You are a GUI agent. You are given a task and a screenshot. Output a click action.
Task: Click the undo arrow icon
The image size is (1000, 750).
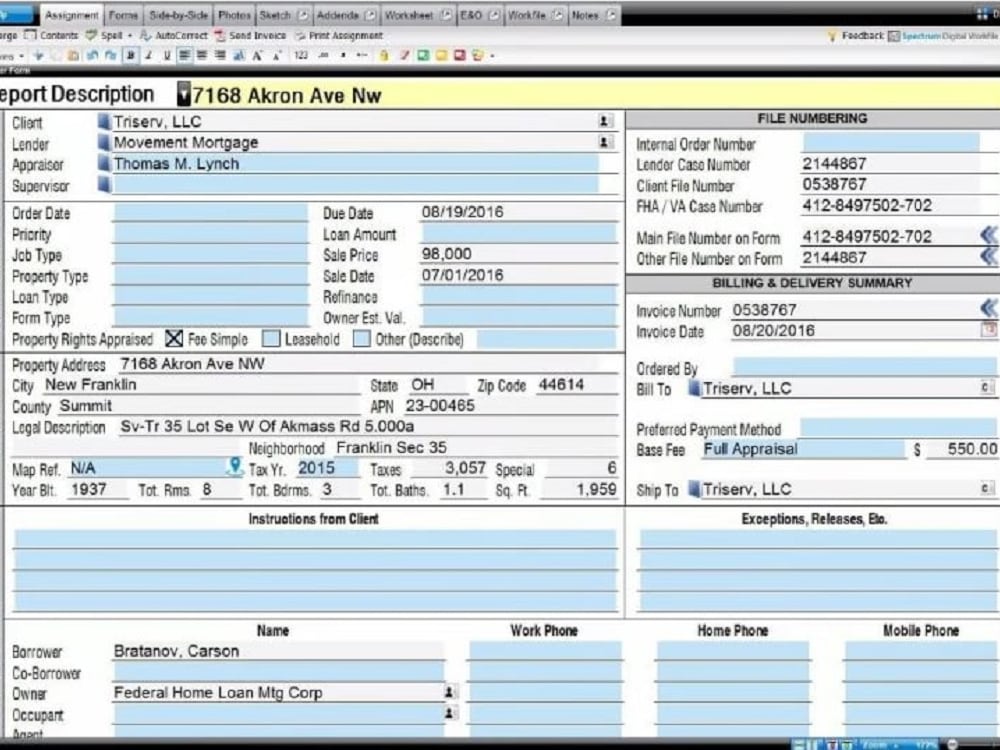(92, 55)
